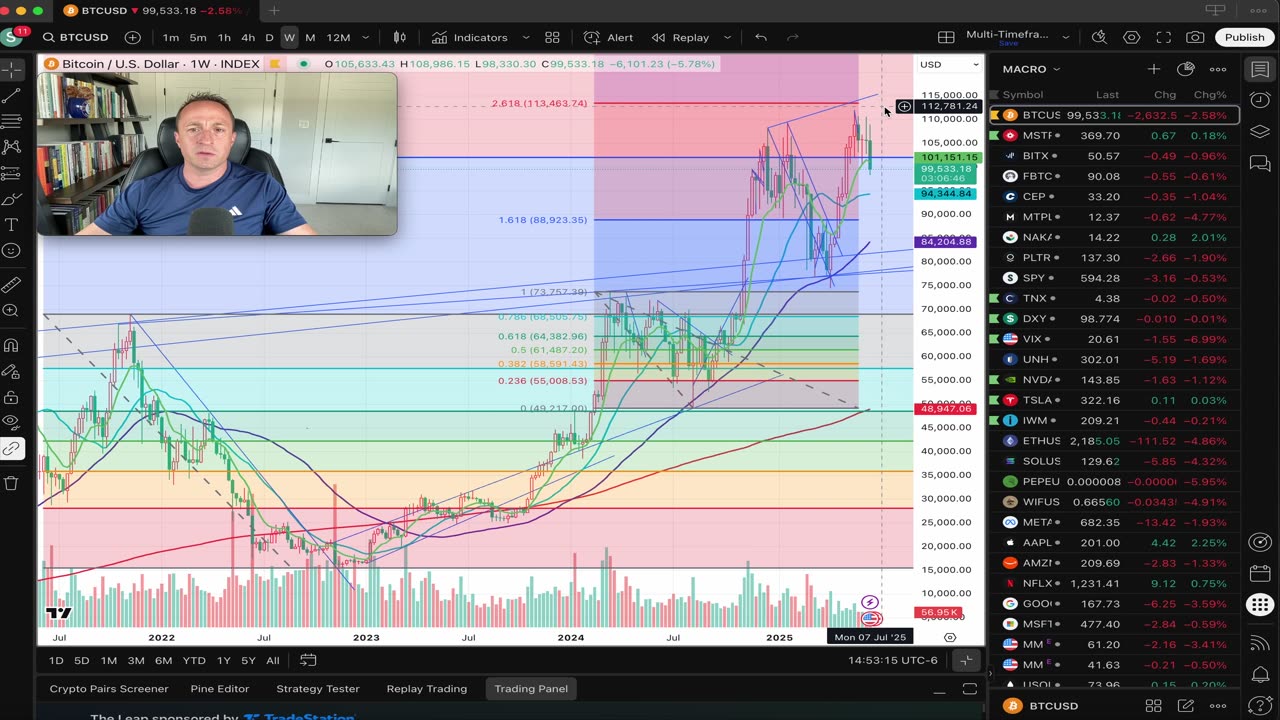1280x720 pixels.
Task: Select the 12M timeframe
Action: coord(339,37)
